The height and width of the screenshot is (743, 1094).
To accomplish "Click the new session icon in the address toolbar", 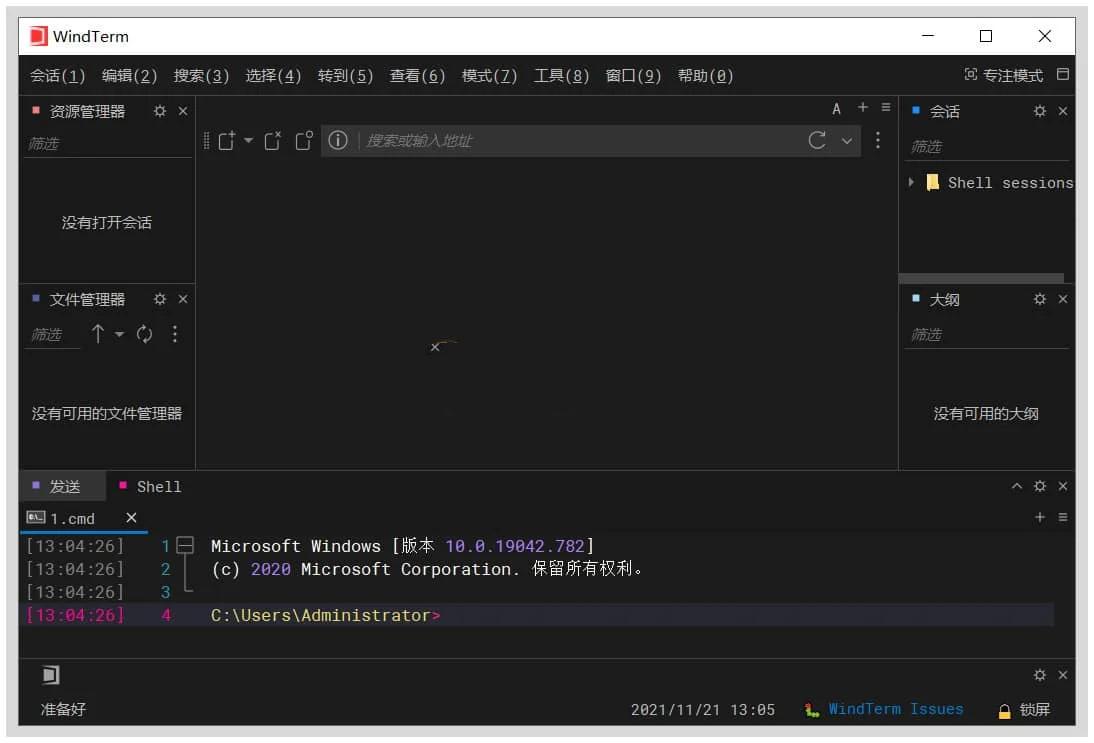I will point(227,141).
